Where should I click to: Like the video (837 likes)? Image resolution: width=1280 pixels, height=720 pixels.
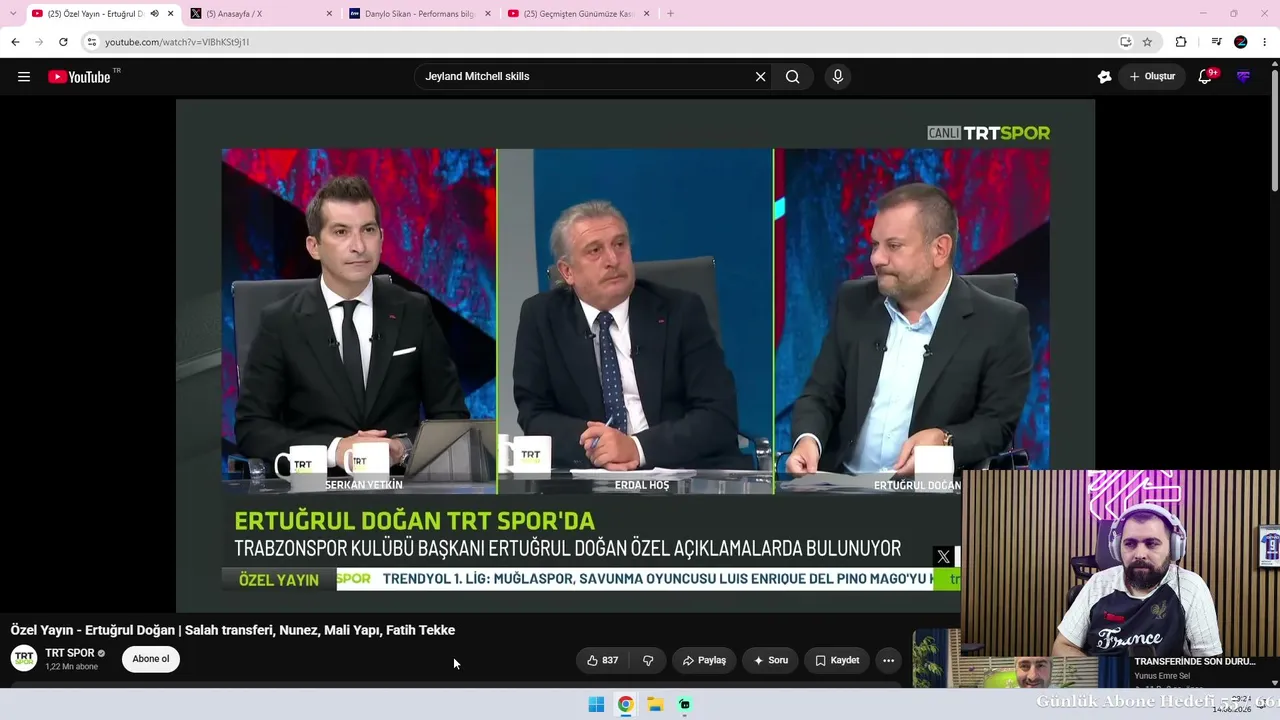[x=602, y=660]
